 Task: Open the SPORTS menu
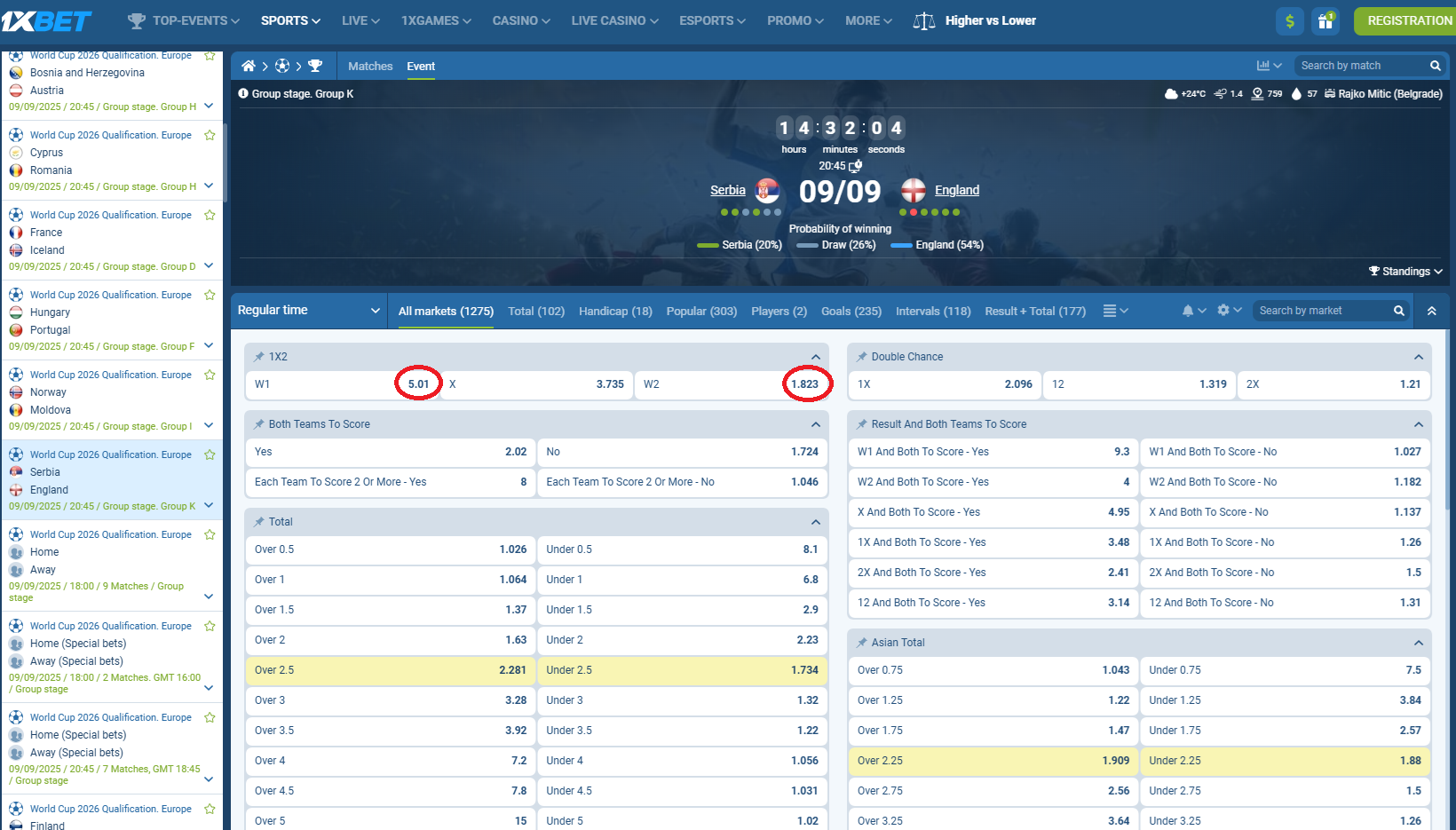(290, 20)
